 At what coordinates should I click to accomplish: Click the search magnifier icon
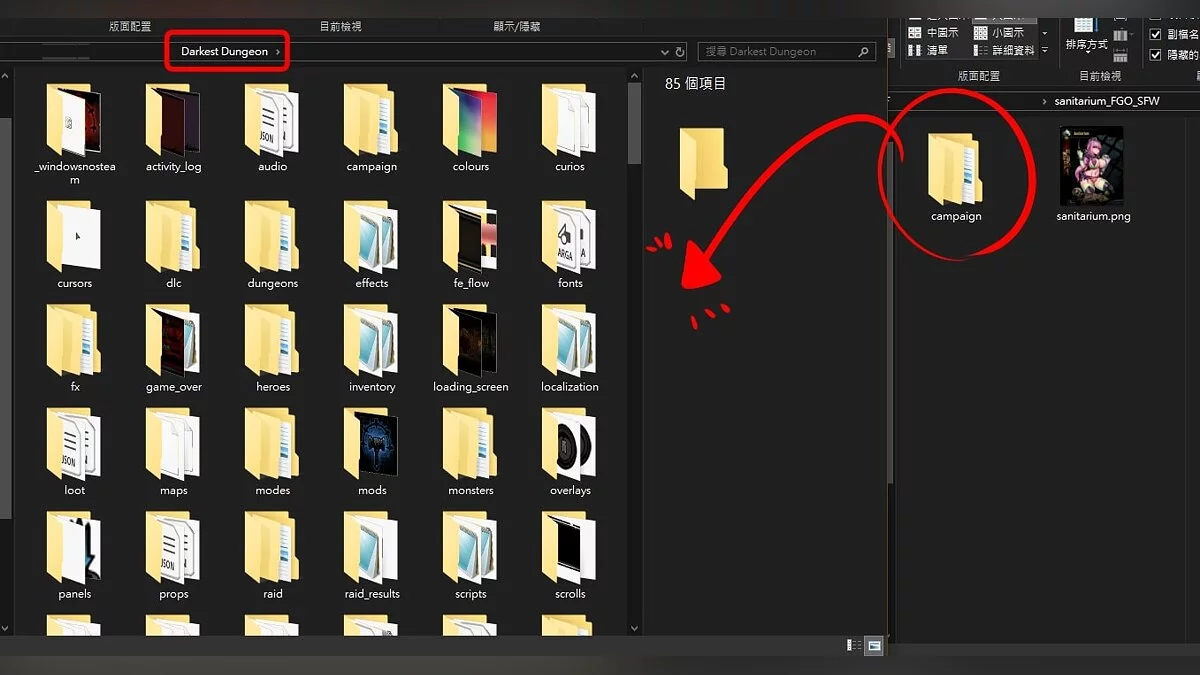coord(864,52)
